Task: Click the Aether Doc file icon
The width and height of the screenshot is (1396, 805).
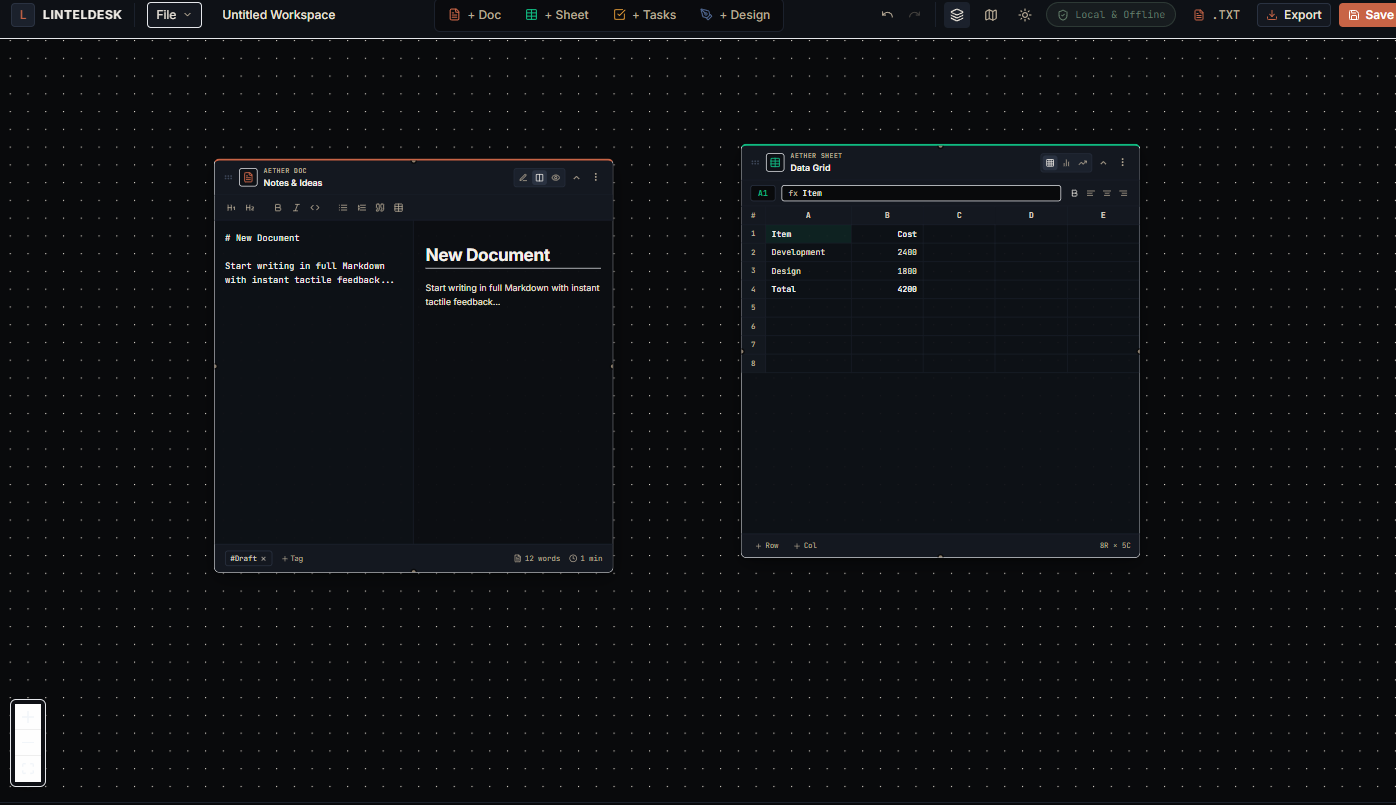Action: click(248, 177)
